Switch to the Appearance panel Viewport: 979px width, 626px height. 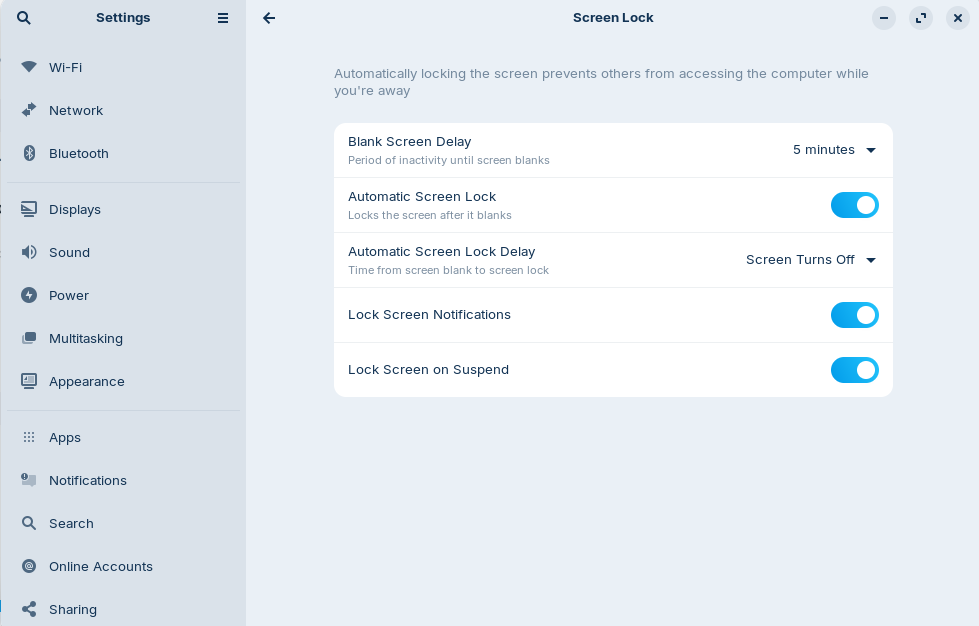click(87, 381)
